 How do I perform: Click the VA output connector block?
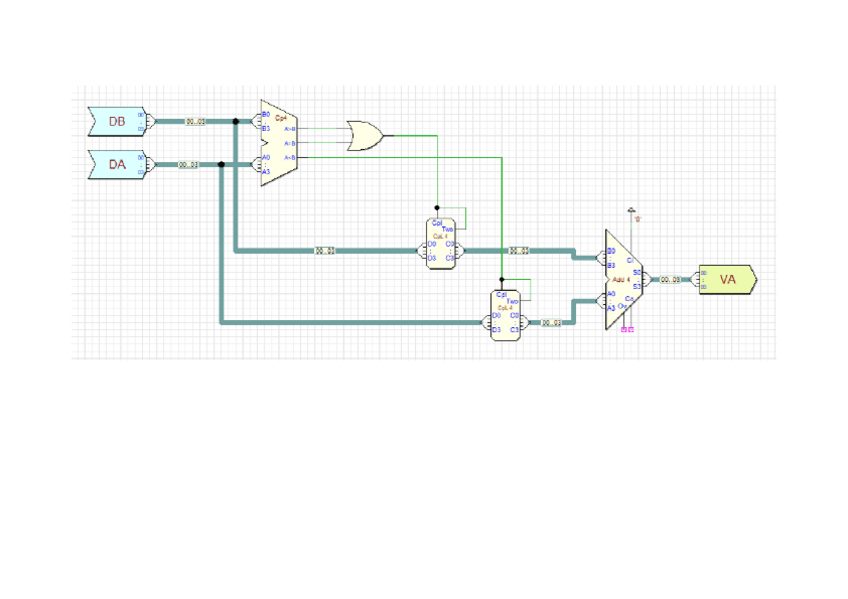pyautogui.click(x=727, y=279)
